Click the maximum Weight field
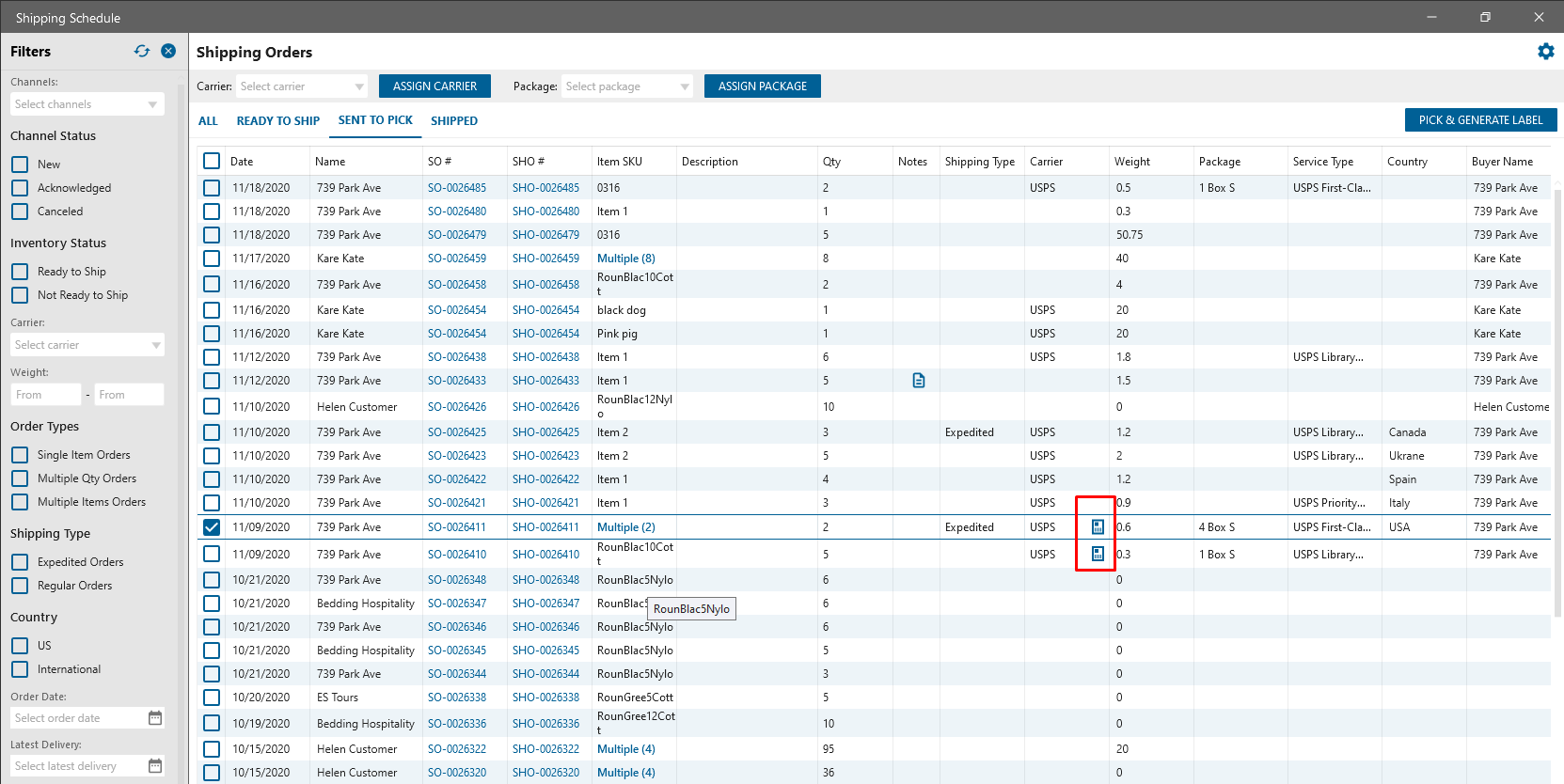 pos(129,395)
